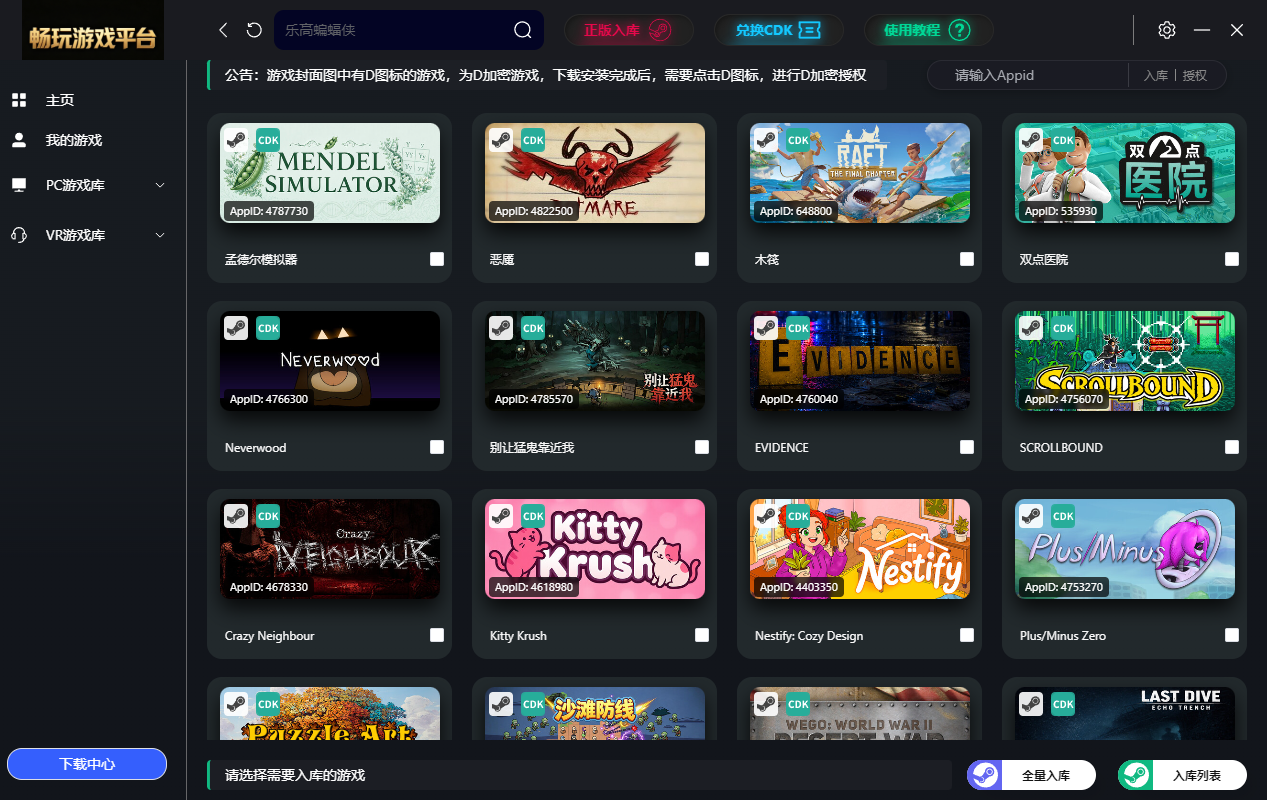Image resolution: width=1267 pixels, height=800 pixels.
Task: Click the CDK badge on Last Dive cover
Action: coord(1063,704)
